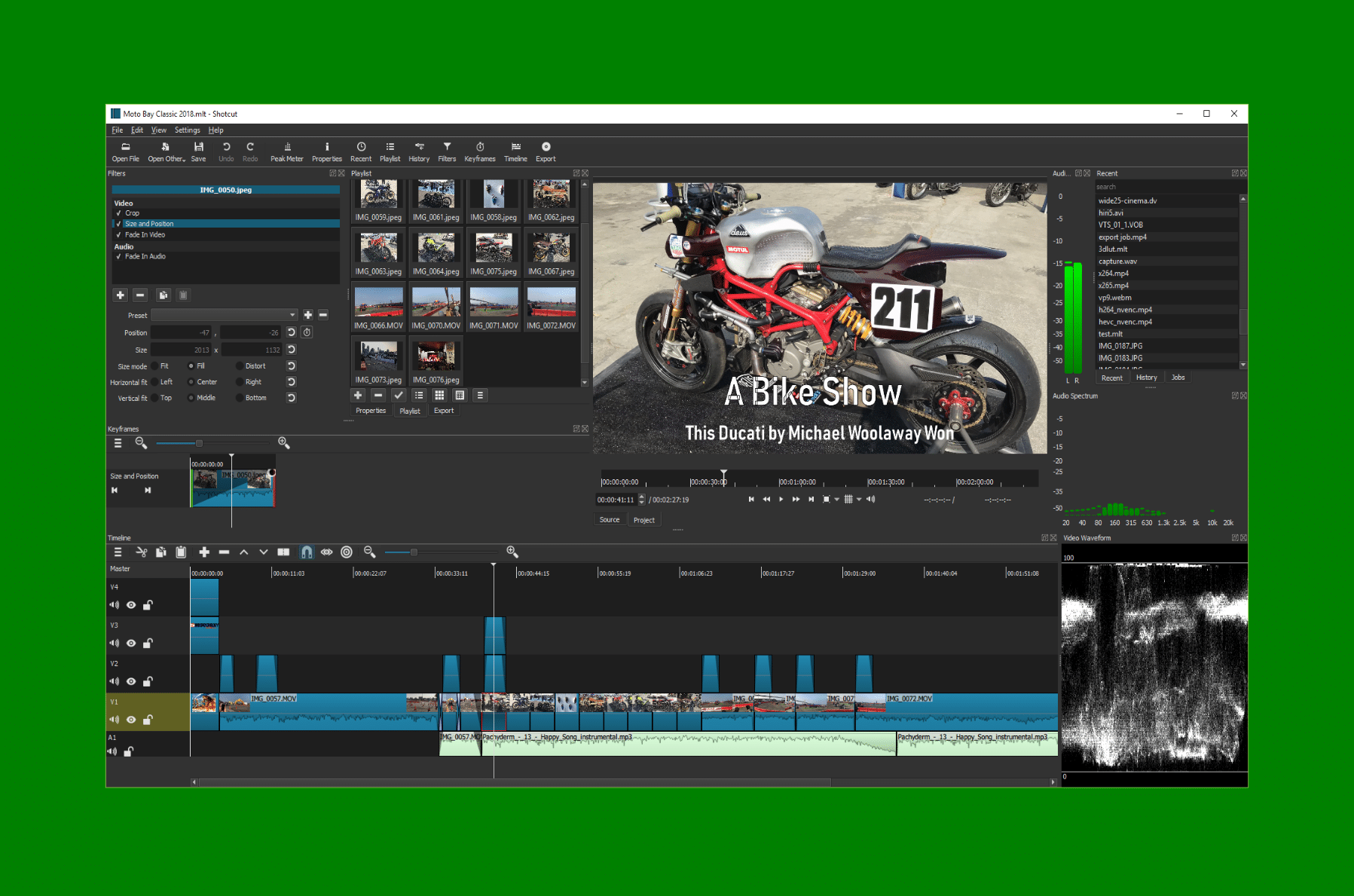Open the Keyframes panel from the toolbar
Image resolution: width=1354 pixels, height=896 pixels.
[x=480, y=151]
